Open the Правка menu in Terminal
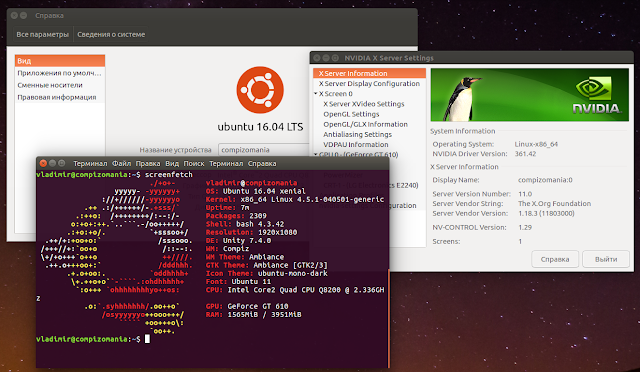Screen dimensions: 640x372 click(x=148, y=163)
